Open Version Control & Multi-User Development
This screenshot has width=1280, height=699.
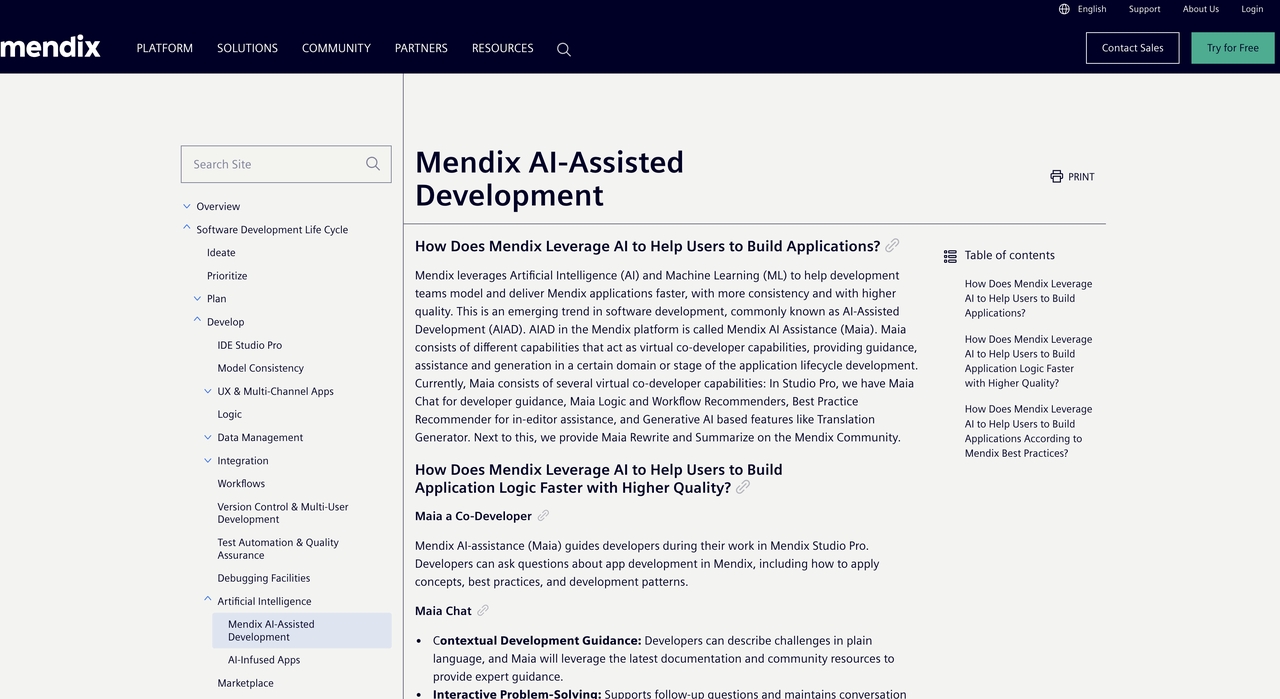pos(283,513)
